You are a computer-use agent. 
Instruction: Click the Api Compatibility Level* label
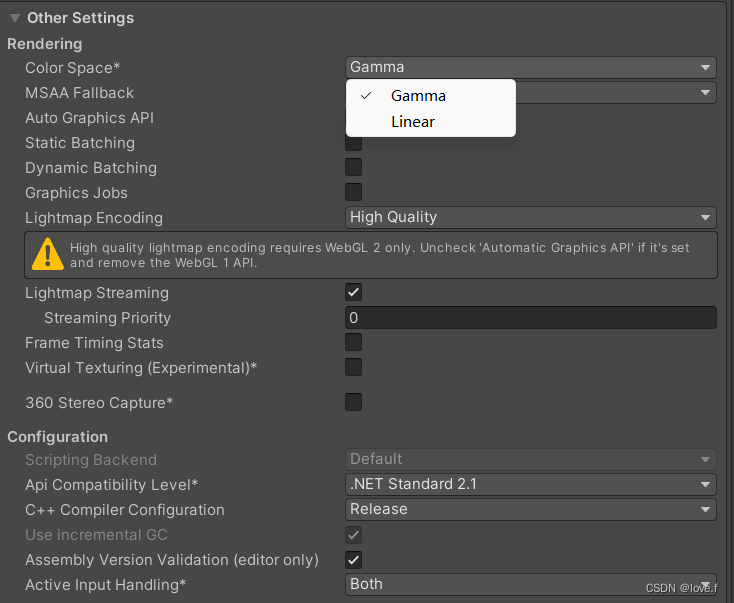click(111, 485)
